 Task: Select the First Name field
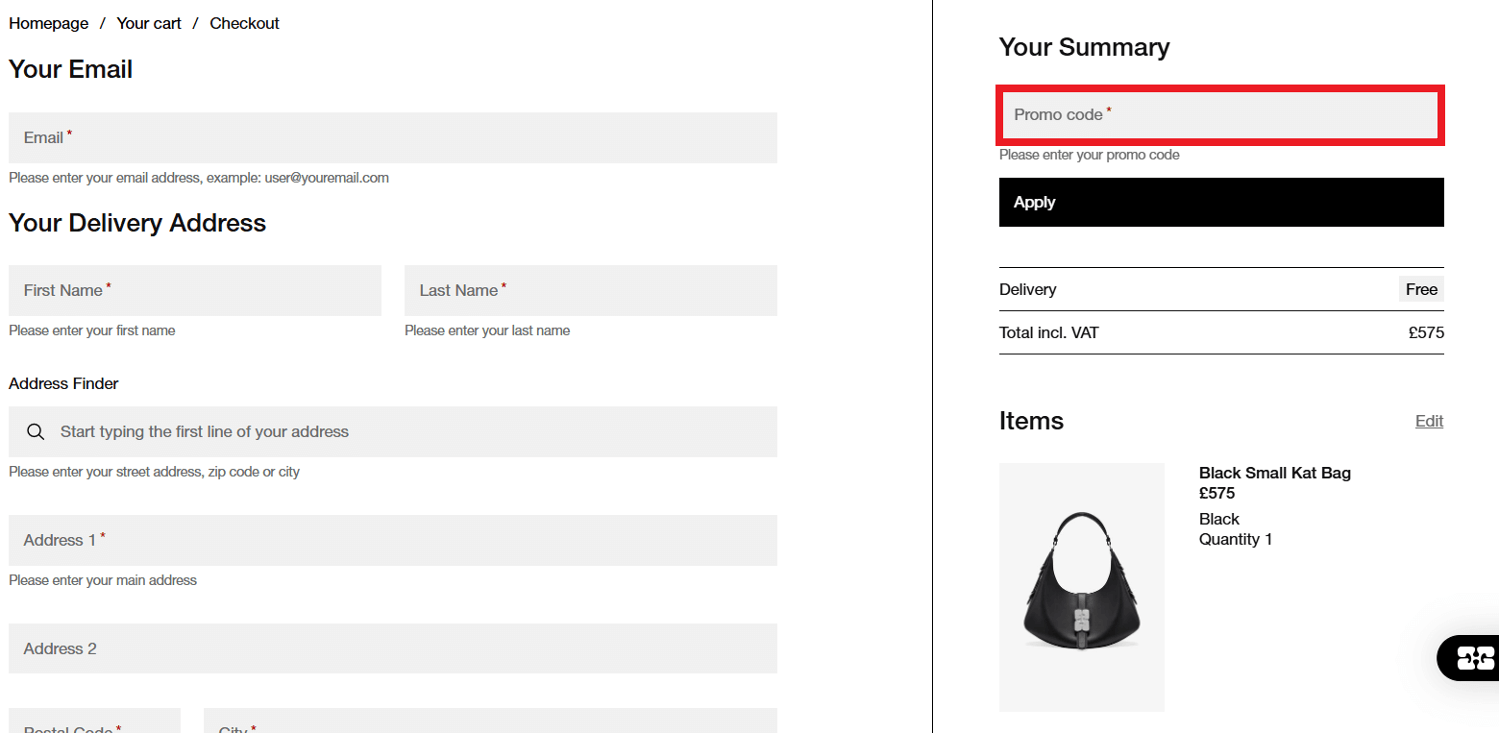point(194,290)
